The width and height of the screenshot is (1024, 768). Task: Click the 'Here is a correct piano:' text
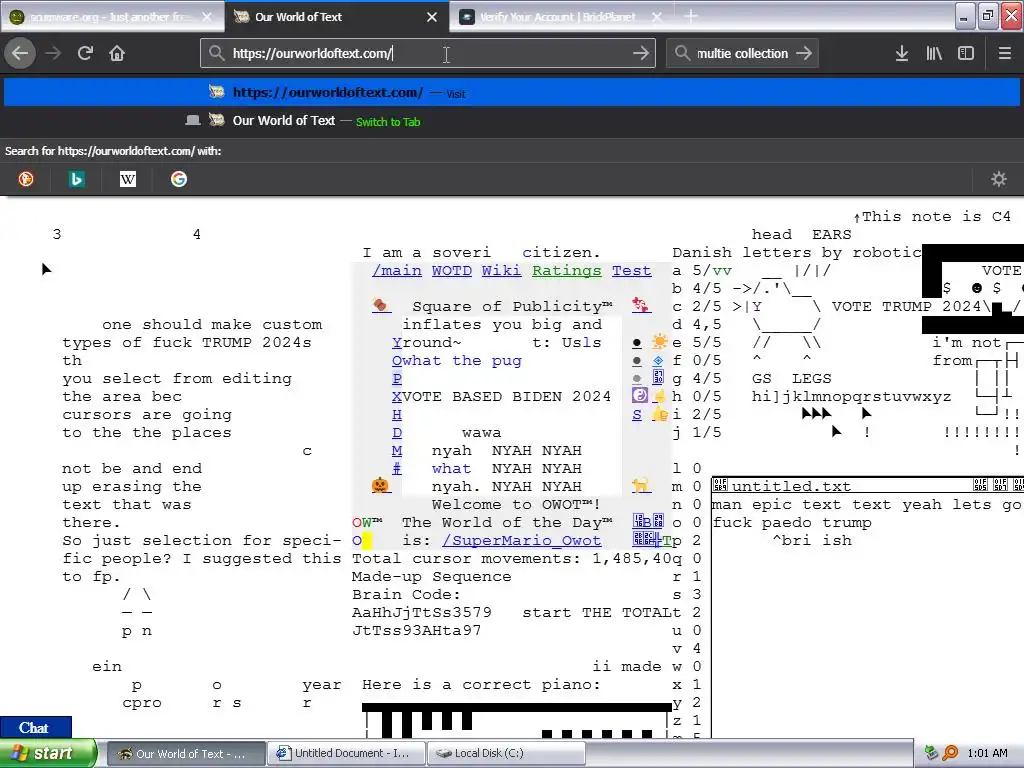pyautogui.click(x=481, y=684)
